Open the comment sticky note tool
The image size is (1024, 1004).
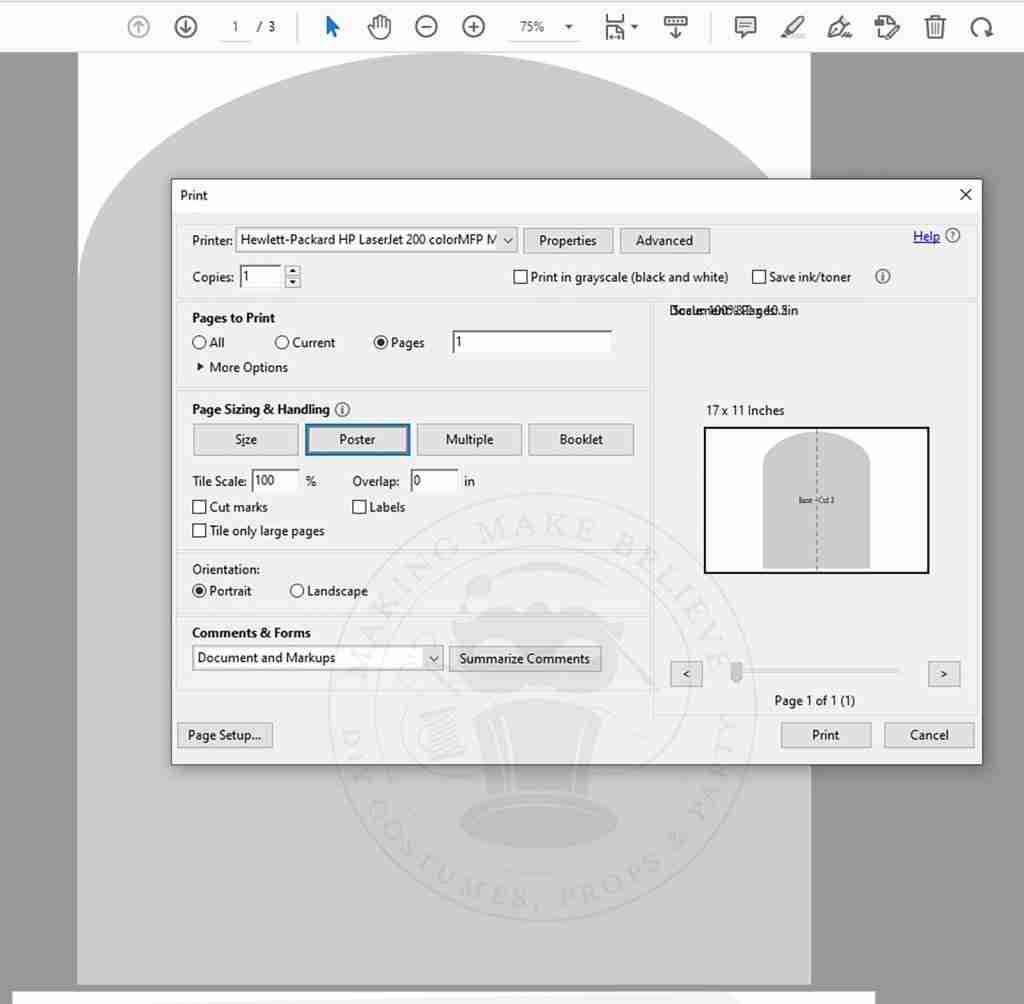(x=745, y=27)
